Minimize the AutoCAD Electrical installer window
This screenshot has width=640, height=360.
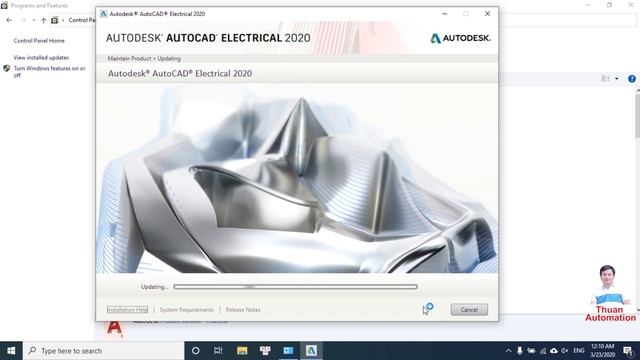pyautogui.click(x=444, y=13)
